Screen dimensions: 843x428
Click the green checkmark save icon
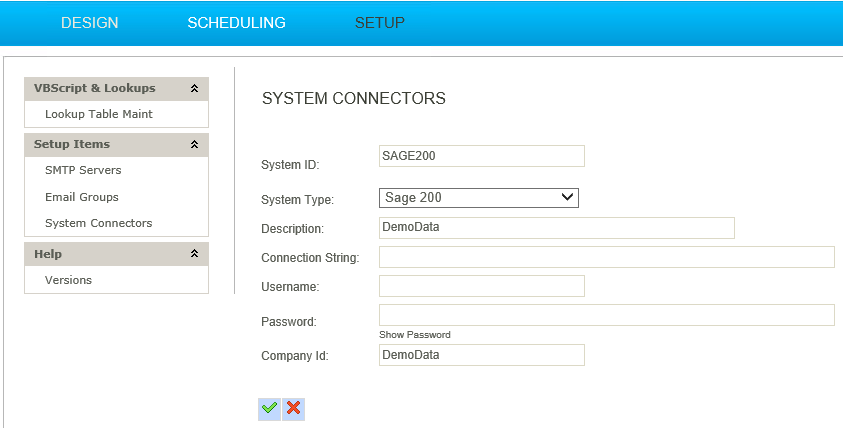[x=269, y=409]
